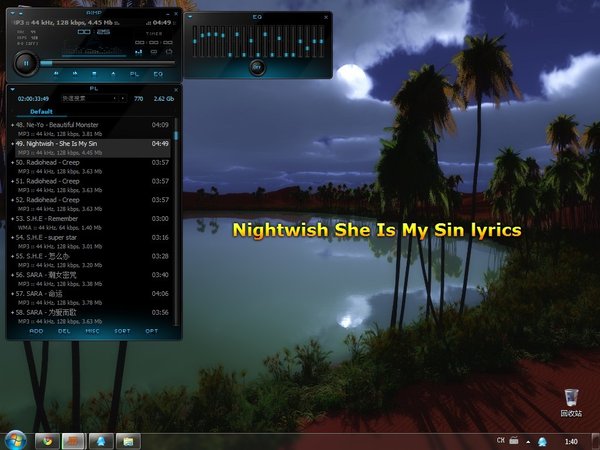The image size is (600, 450).
Task: Pause playback with the round AIMP button
Action: tap(23, 62)
